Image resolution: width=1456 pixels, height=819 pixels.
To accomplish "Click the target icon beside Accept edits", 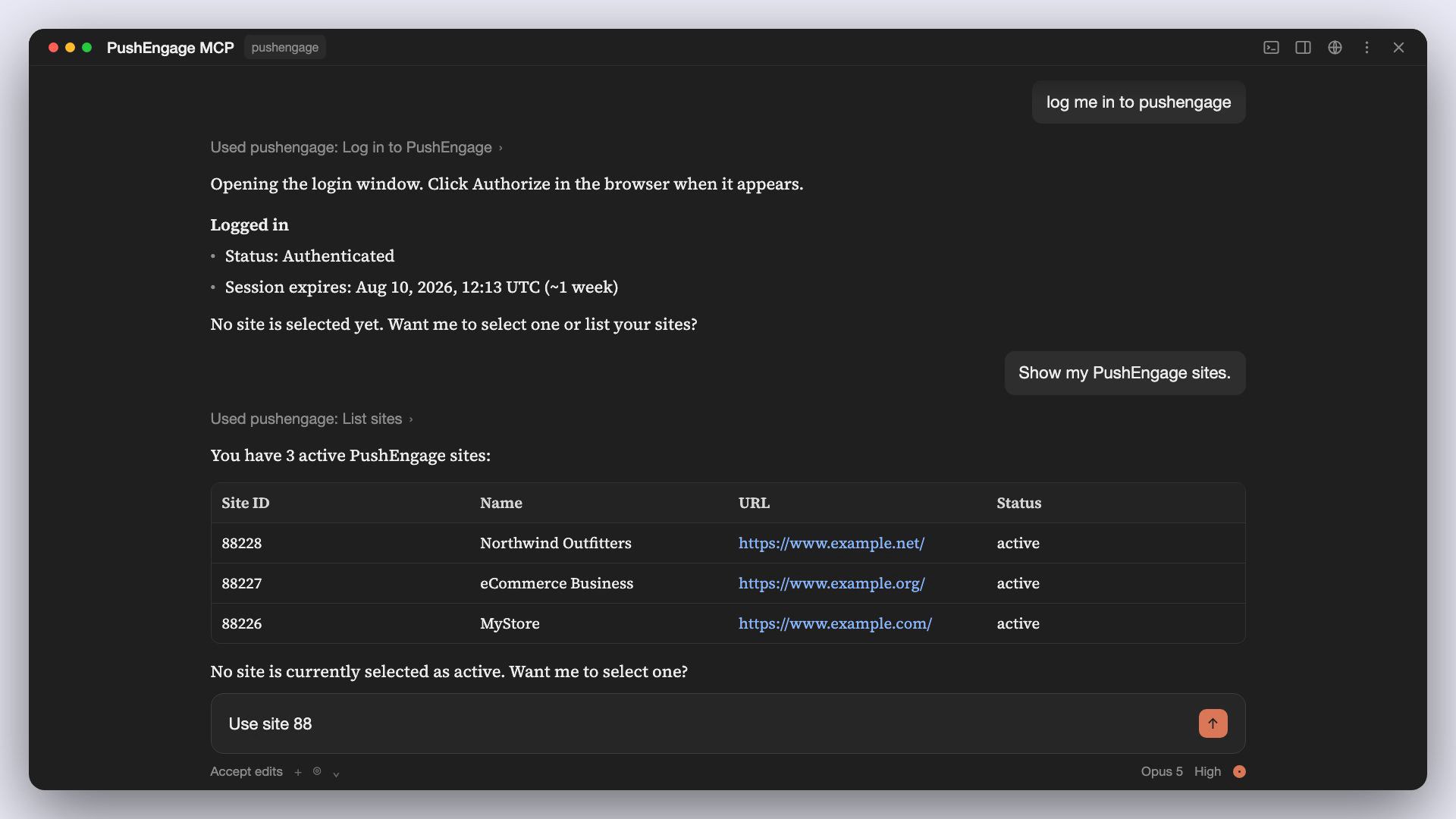I will pos(317,771).
